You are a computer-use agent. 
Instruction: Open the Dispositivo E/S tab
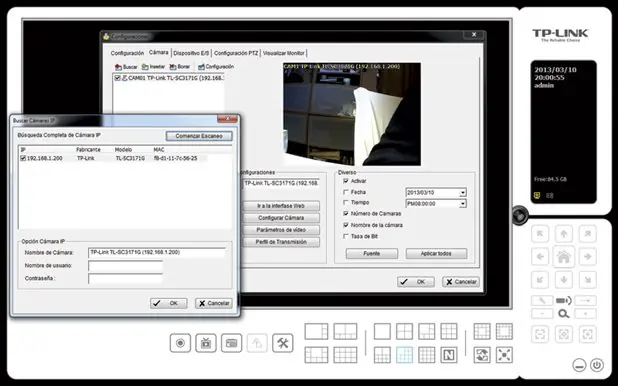[192, 53]
